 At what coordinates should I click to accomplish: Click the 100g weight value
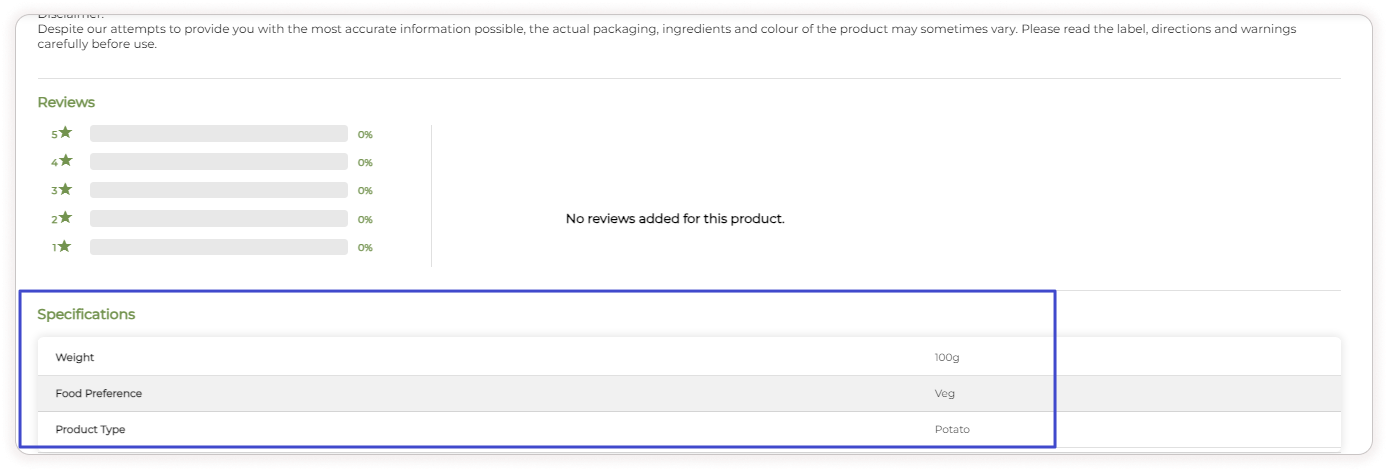[x=947, y=357]
